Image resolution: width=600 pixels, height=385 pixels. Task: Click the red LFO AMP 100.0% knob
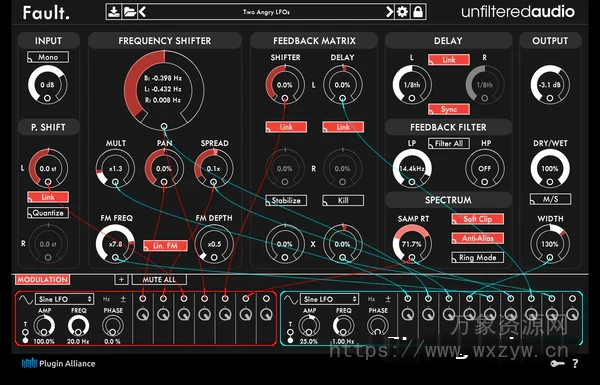pos(44,326)
